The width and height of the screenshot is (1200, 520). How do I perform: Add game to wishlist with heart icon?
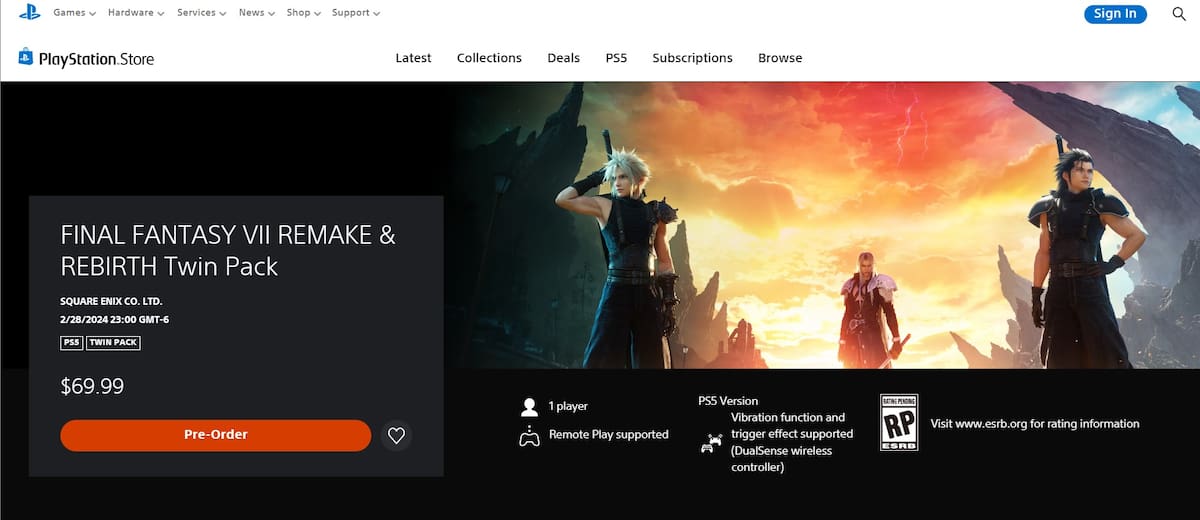tap(396, 435)
